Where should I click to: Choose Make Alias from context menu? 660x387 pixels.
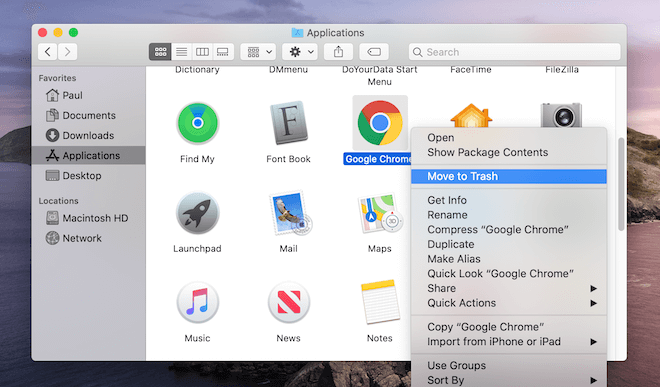(509, 259)
